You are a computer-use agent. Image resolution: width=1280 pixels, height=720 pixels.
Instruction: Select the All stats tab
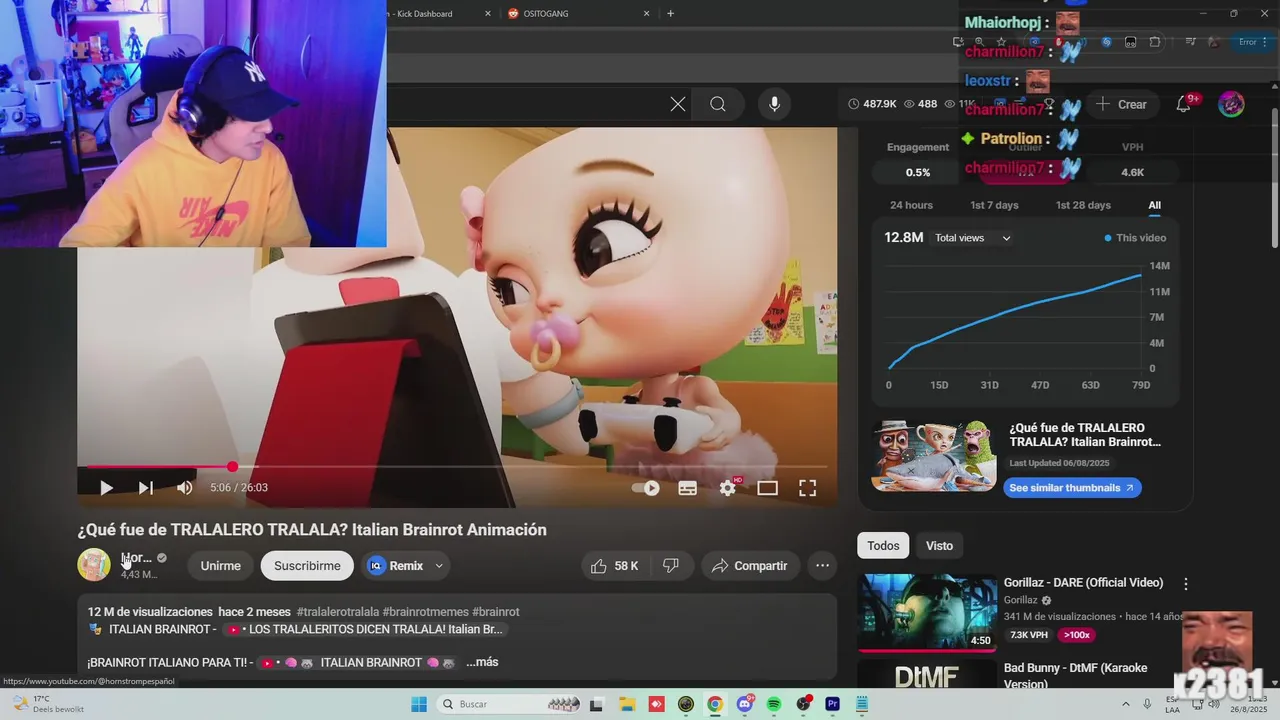click(1154, 205)
